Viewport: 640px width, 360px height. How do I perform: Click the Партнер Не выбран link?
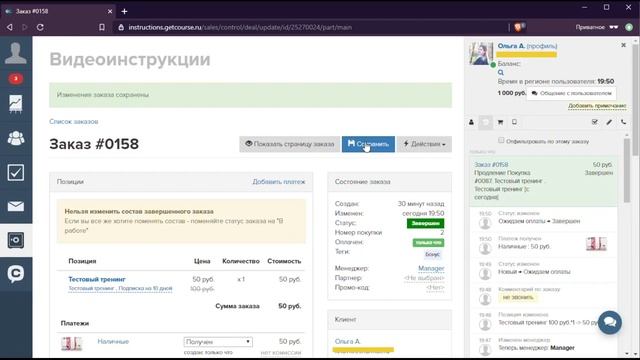pos(424,278)
